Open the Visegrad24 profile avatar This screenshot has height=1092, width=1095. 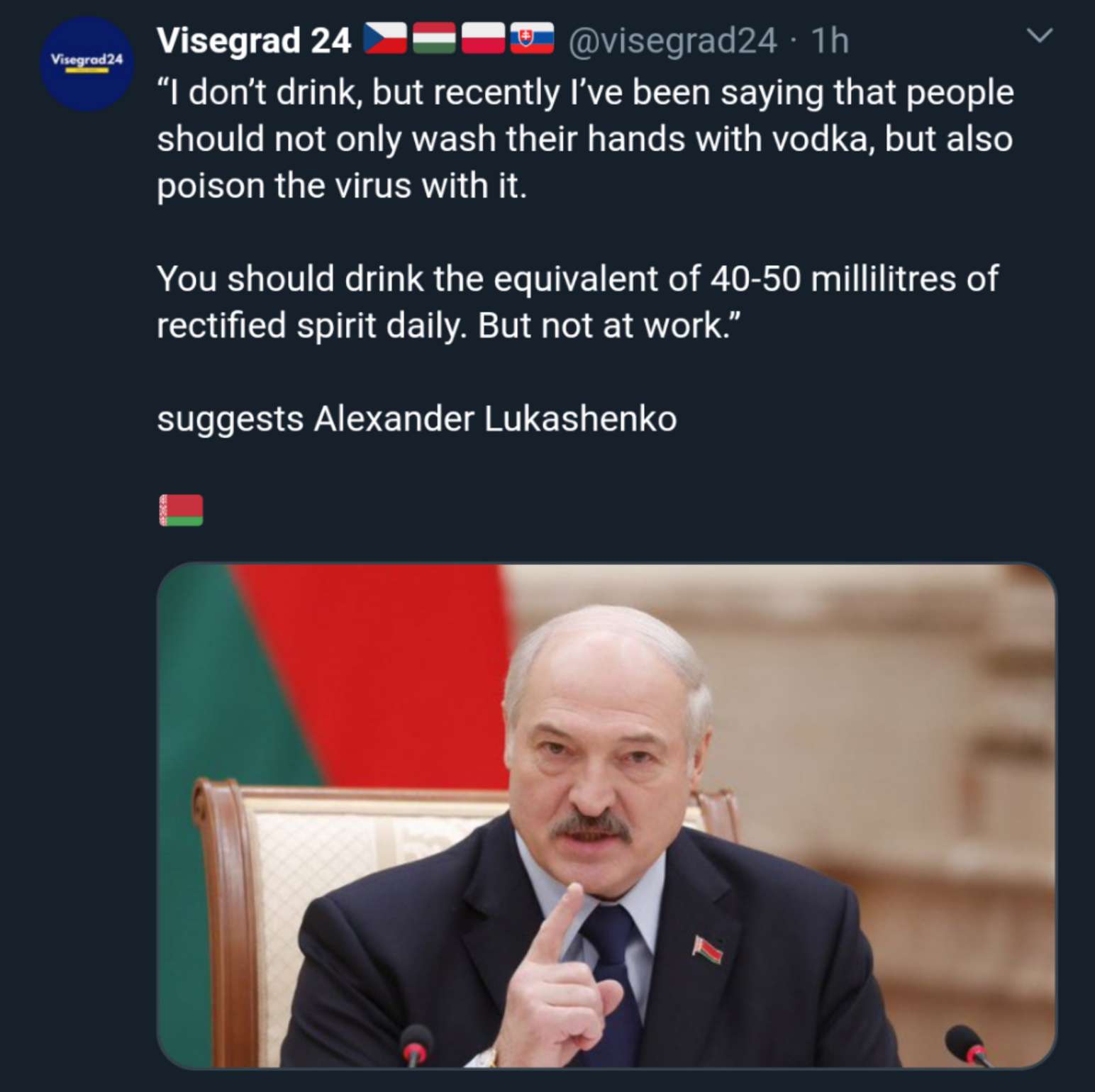87,64
